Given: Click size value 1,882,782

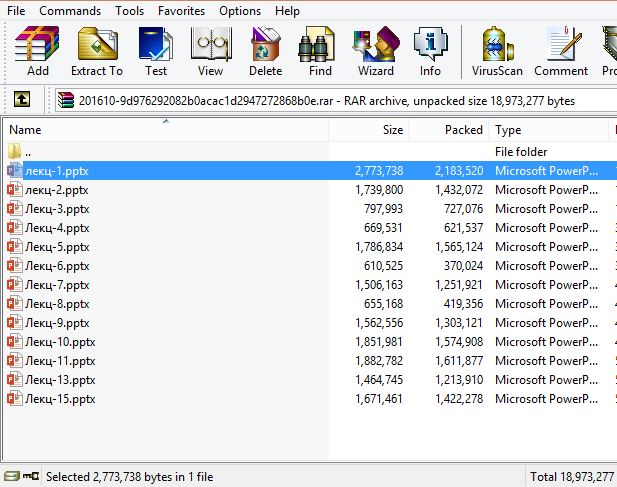Looking at the screenshot, I should coord(379,361).
